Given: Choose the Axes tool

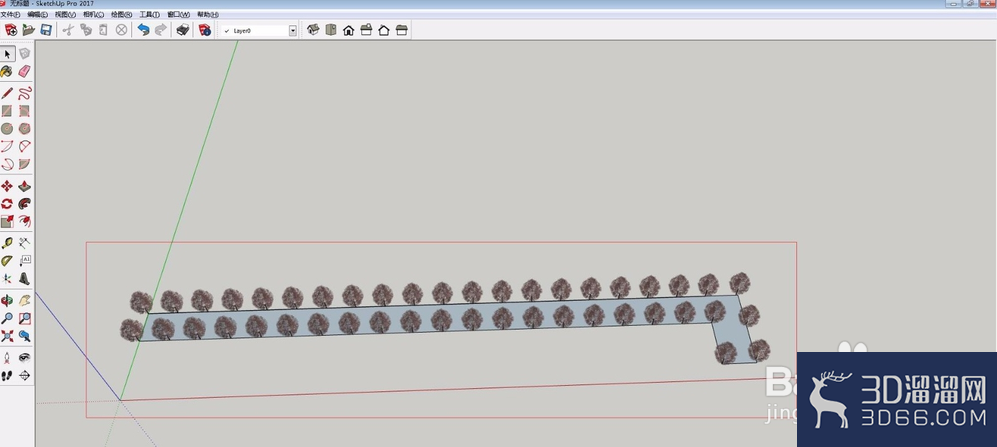Looking at the screenshot, I should pyautogui.click(x=7, y=279).
